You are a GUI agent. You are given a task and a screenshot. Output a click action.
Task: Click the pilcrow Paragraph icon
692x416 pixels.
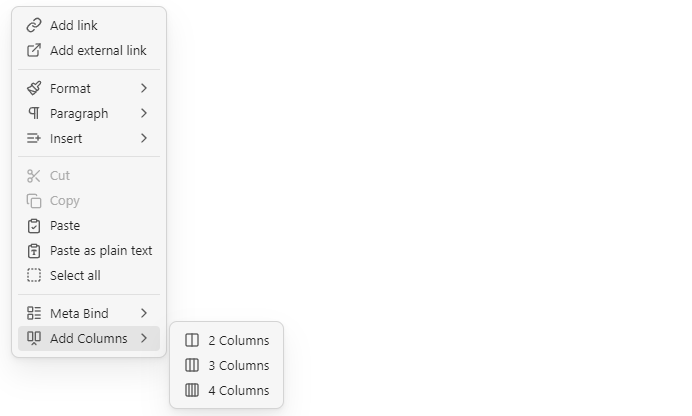(x=34, y=113)
